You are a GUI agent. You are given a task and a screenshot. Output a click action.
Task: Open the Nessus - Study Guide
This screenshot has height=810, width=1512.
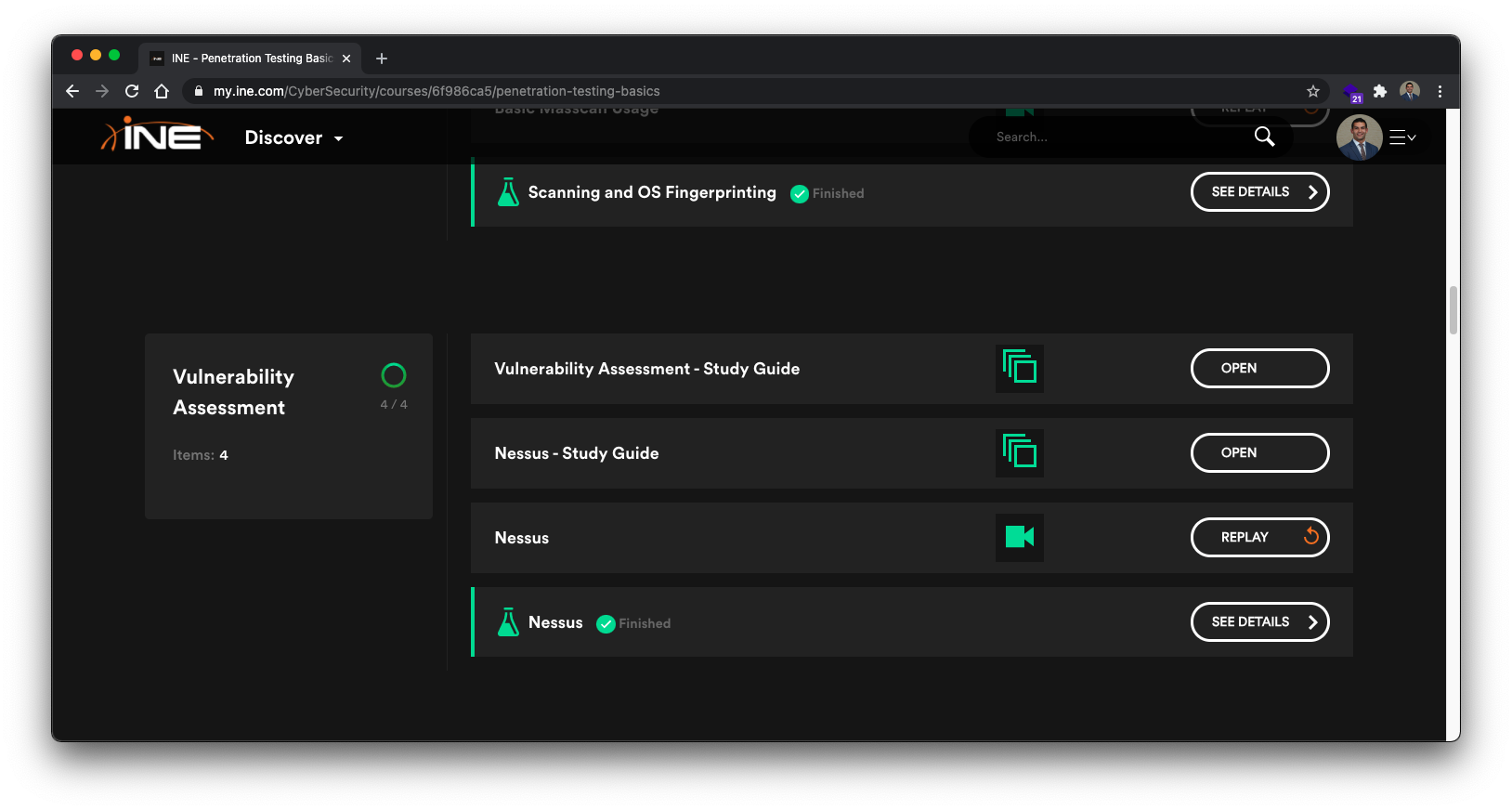click(1259, 452)
